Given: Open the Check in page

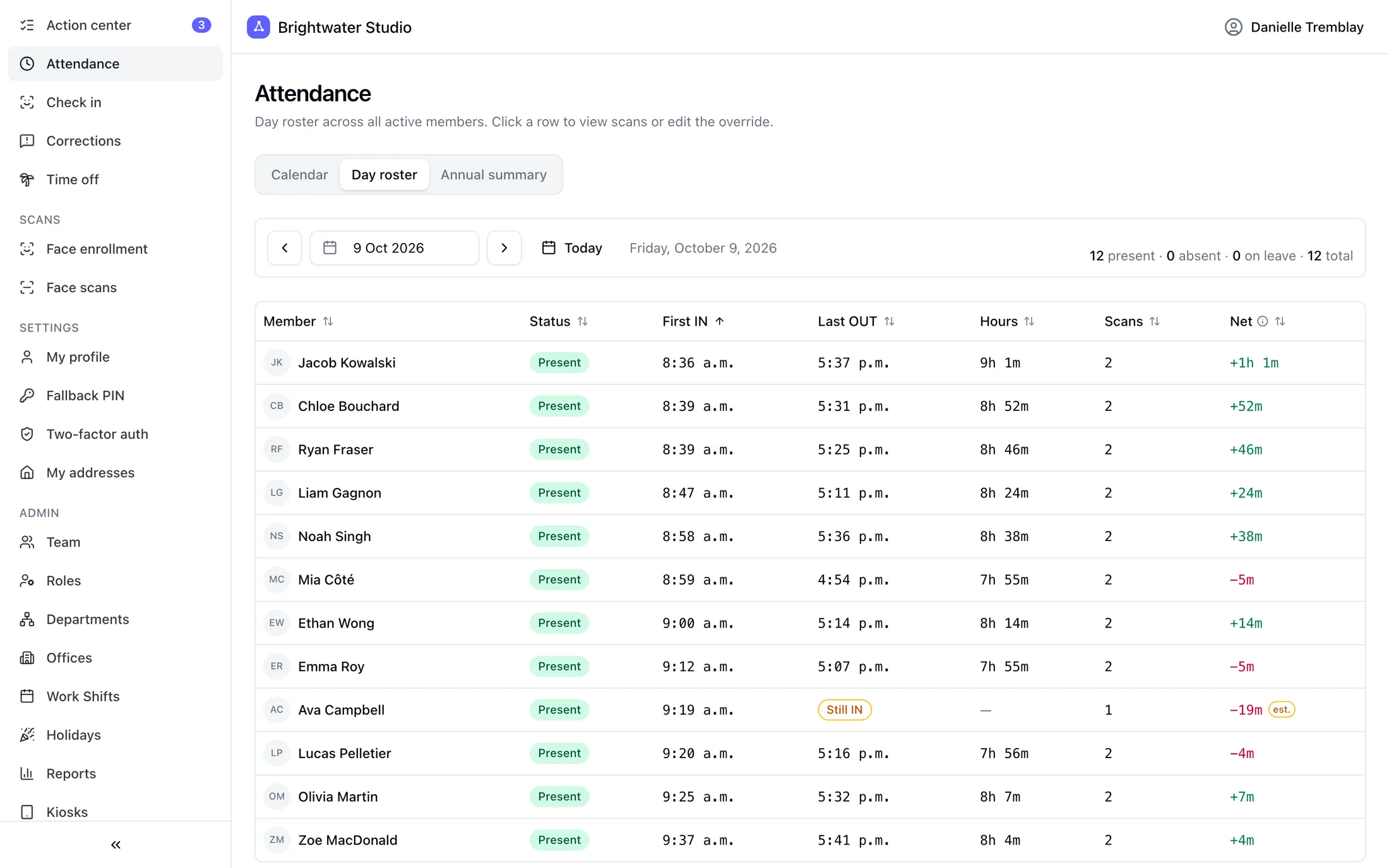Looking at the screenshot, I should [115, 102].
